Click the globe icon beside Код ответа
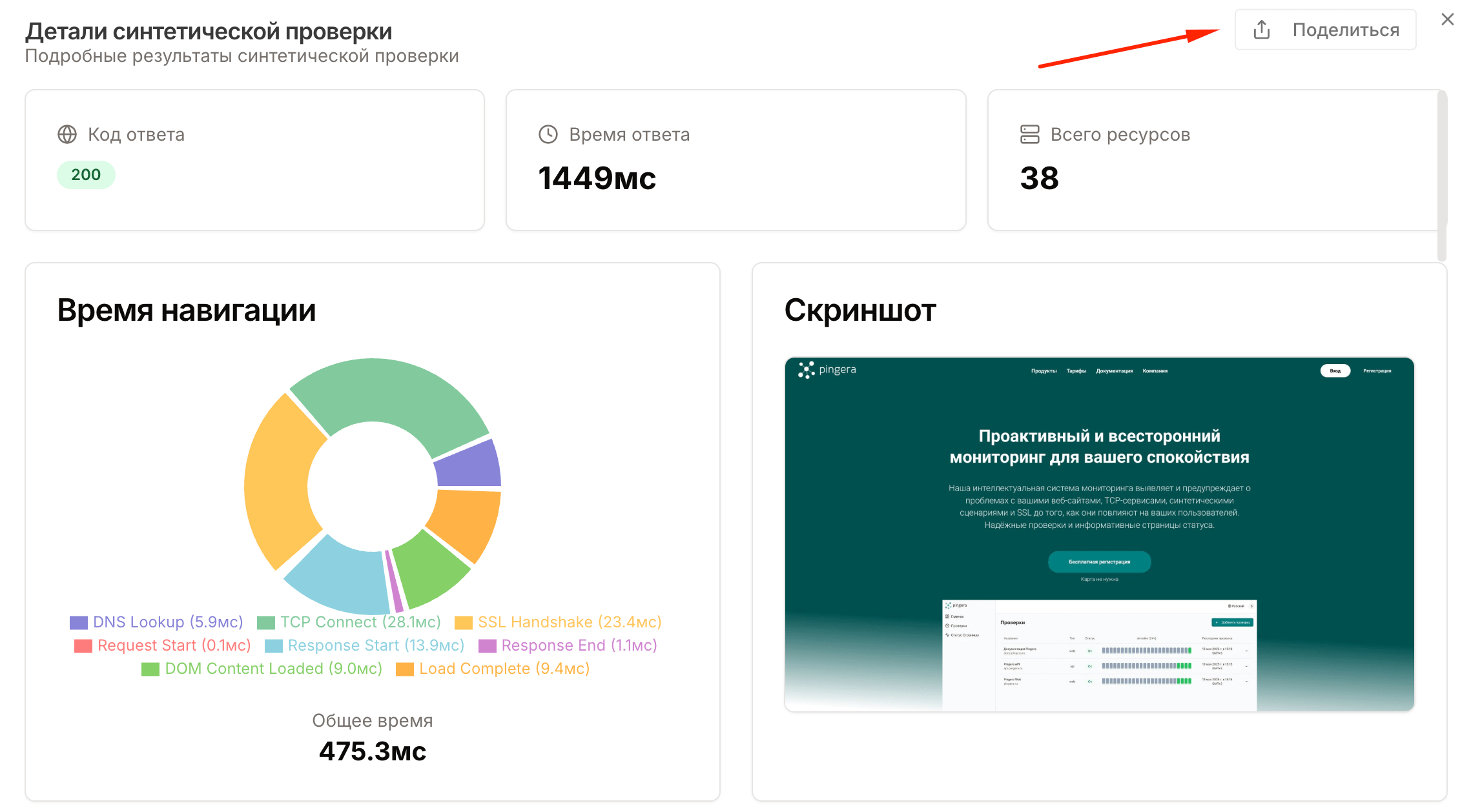The height and width of the screenshot is (812, 1471). tap(67, 134)
